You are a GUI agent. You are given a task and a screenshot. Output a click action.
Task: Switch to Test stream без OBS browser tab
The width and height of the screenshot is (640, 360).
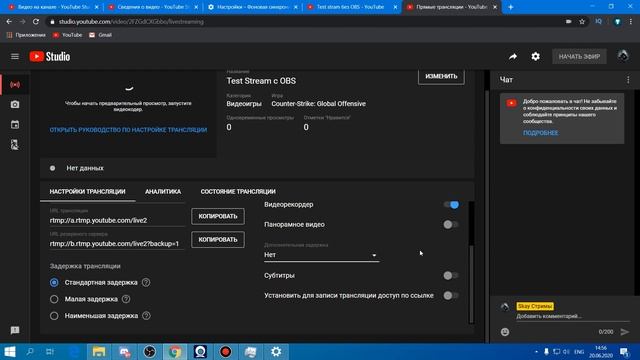[351, 7]
